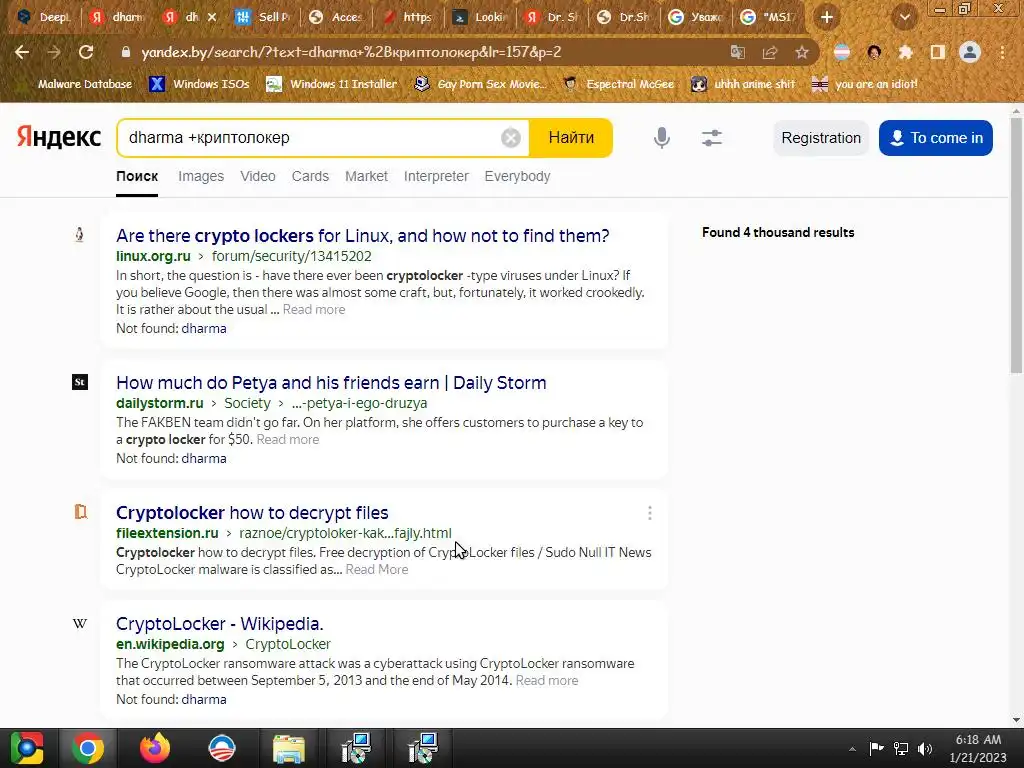Click the Action Center flag tray icon
Image resolution: width=1024 pixels, height=768 pixels.
(876, 748)
